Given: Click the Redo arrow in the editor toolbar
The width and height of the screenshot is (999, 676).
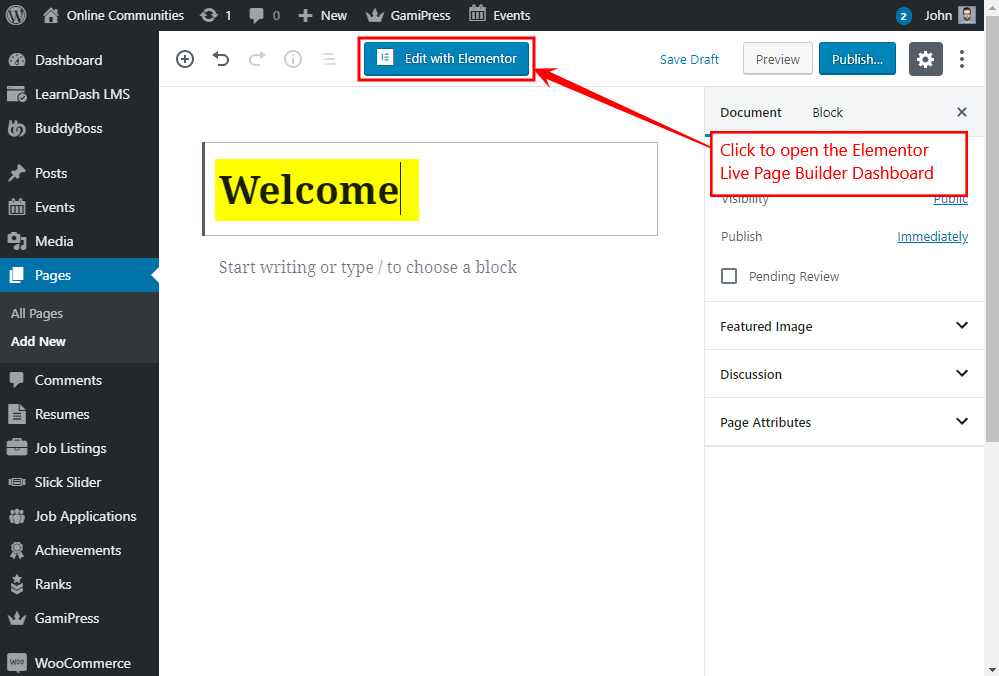Looking at the screenshot, I should [256, 59].
